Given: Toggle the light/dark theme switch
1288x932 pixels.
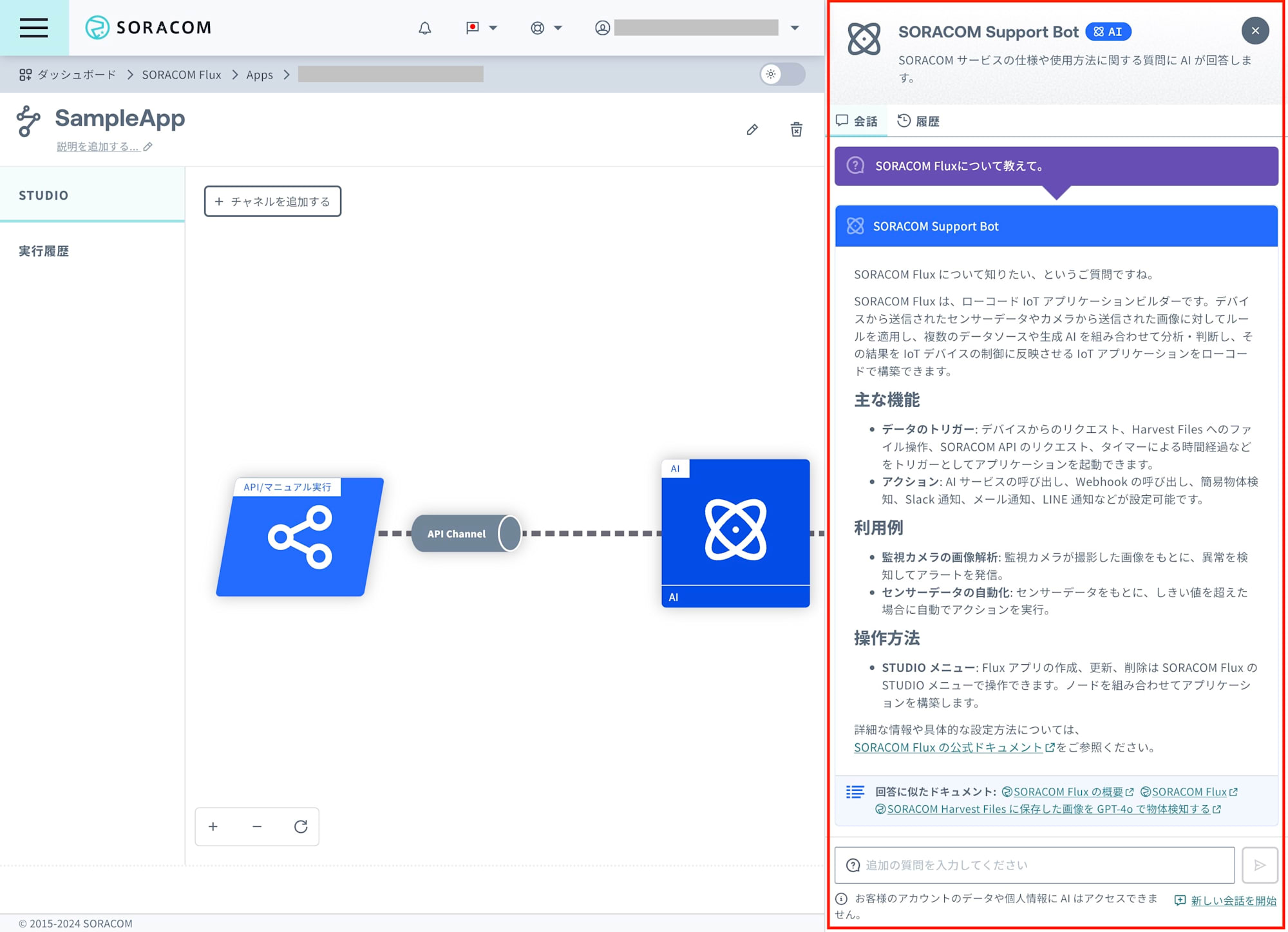Looking at the screenshot, I should pos(782,74).
